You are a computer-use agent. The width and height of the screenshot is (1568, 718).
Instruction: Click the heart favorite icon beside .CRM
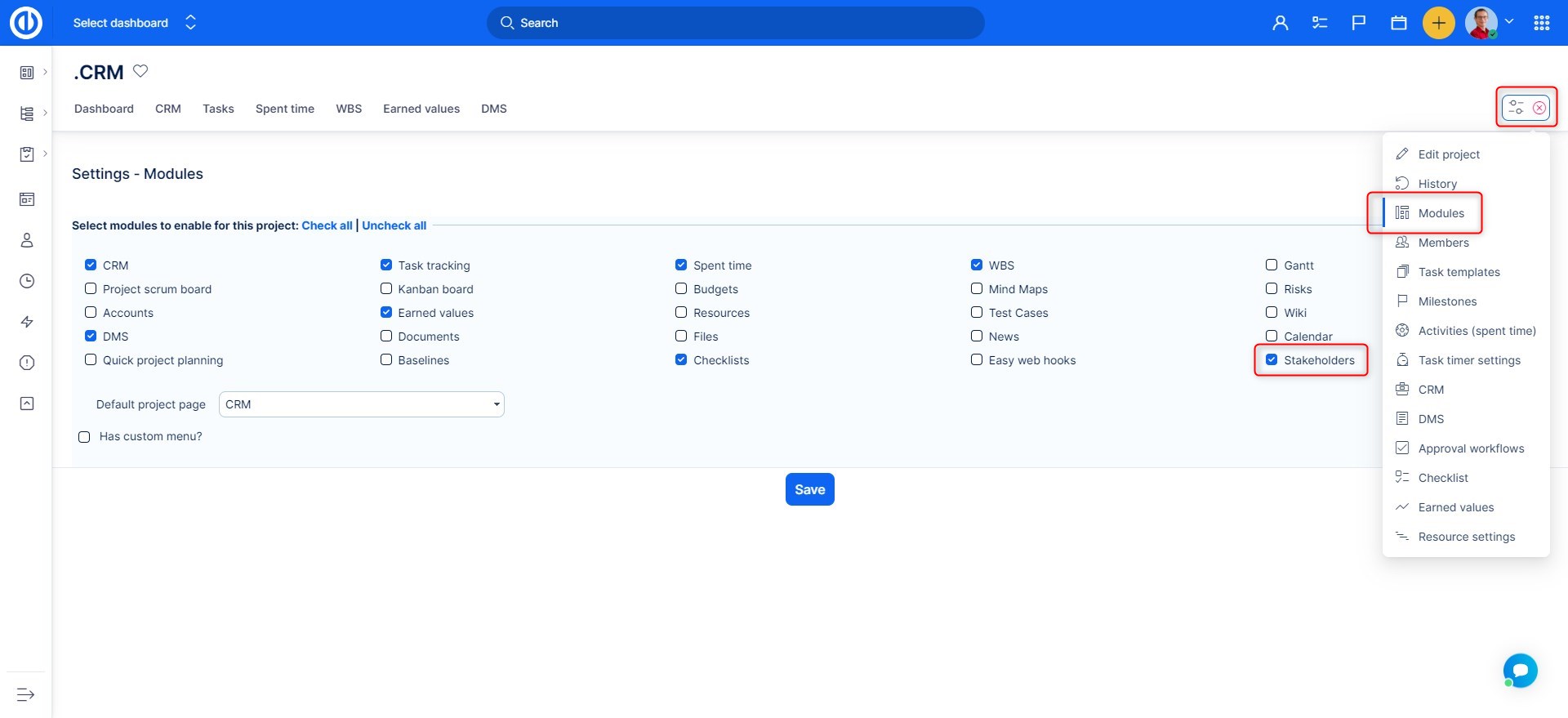click(140, 71)
